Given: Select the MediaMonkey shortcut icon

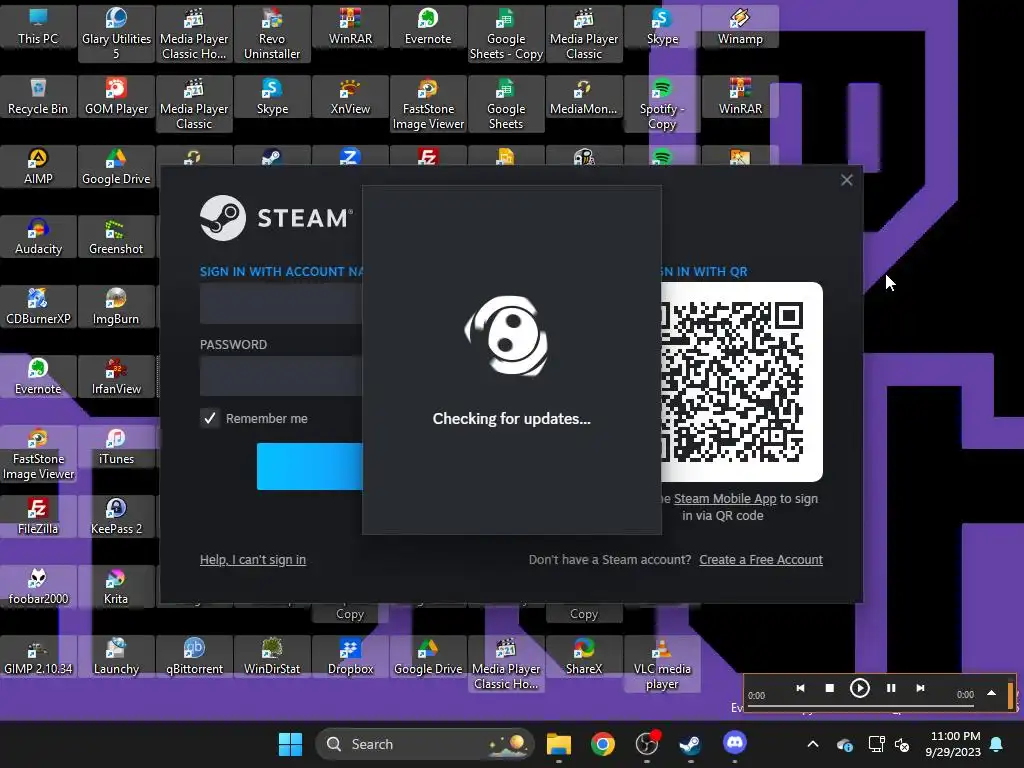Looking at the screenshot, I should click(584, 97).
